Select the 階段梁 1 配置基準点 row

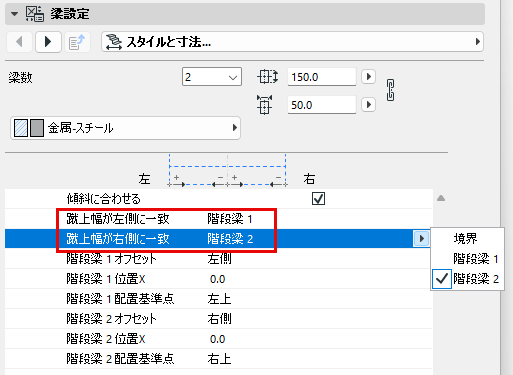coord(218,299)
